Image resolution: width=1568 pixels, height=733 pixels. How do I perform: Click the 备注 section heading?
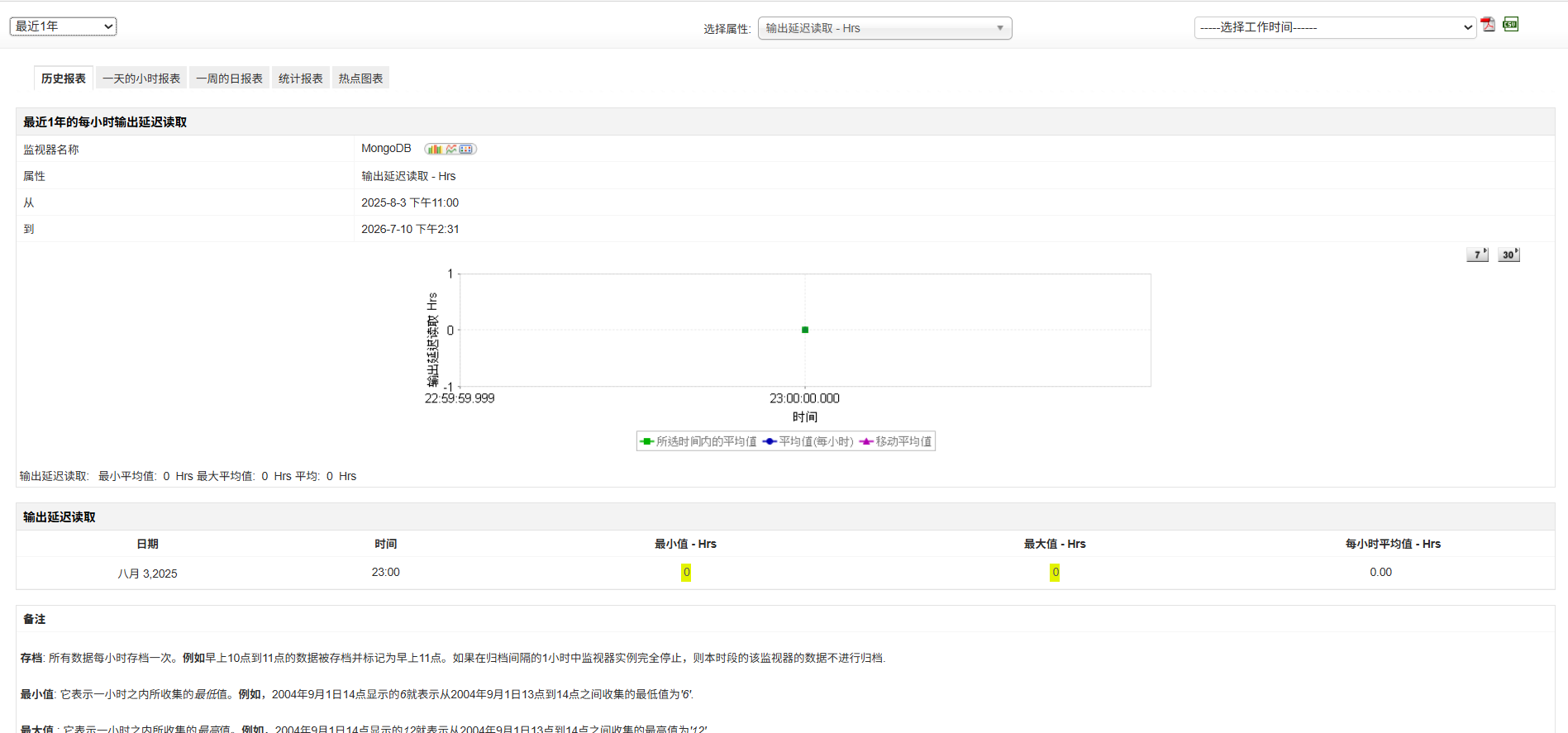35,619
